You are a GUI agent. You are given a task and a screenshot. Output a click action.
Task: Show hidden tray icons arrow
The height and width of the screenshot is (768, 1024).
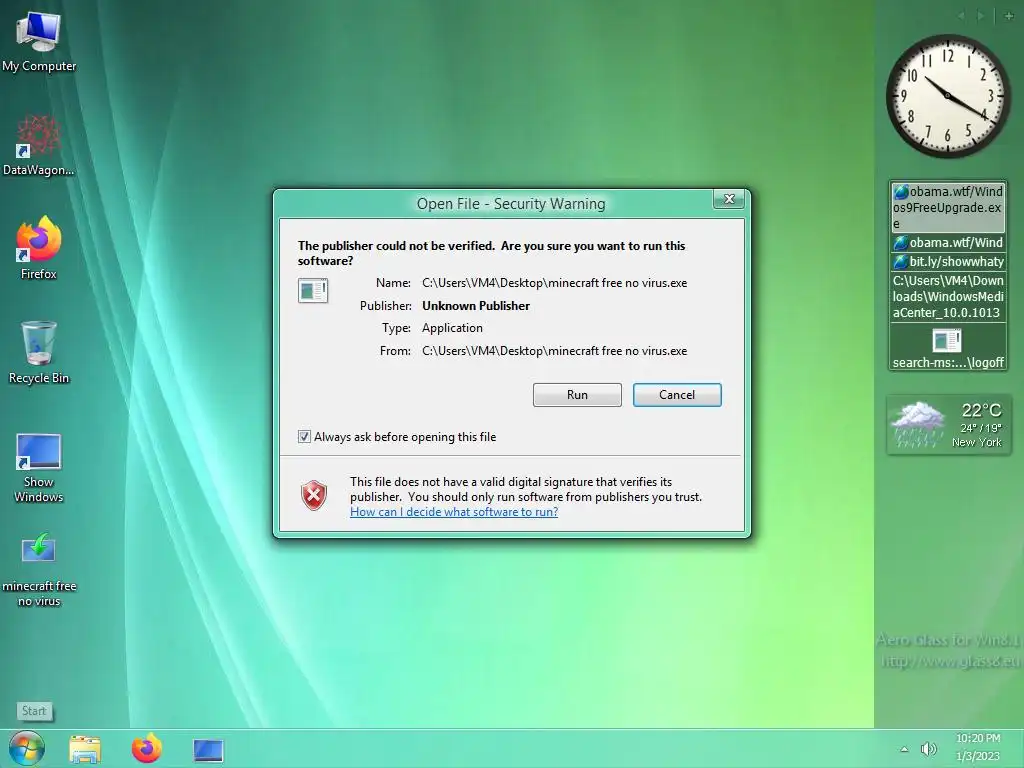pos(904,749)
